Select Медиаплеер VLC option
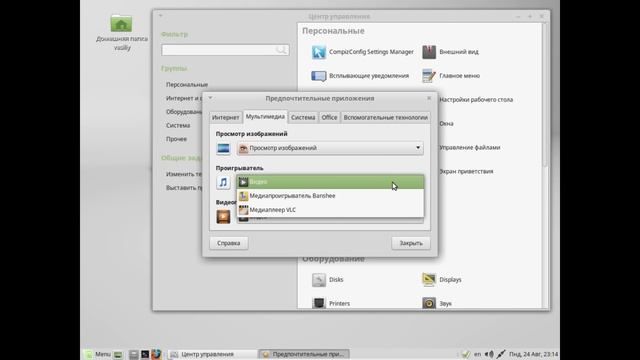640x360 pixels. tap(330, 210)
